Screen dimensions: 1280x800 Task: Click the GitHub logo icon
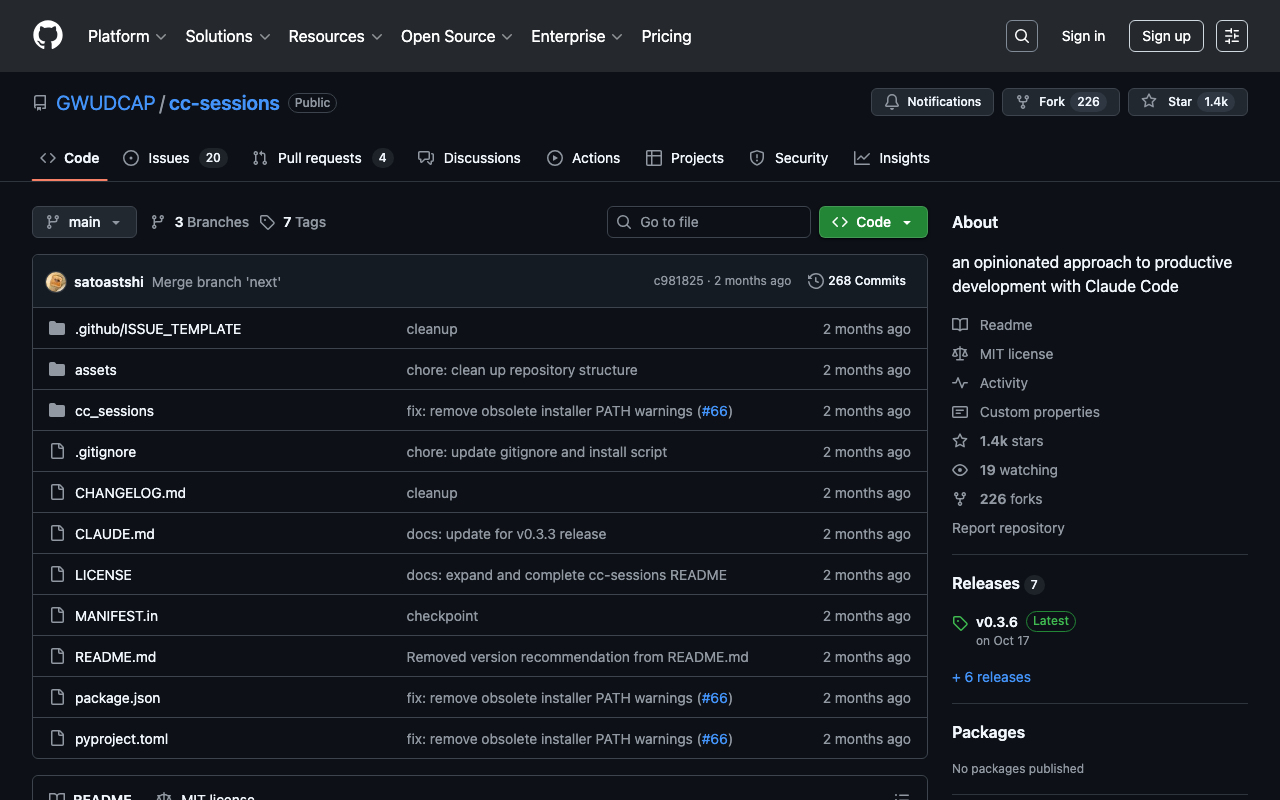point(48,36)
